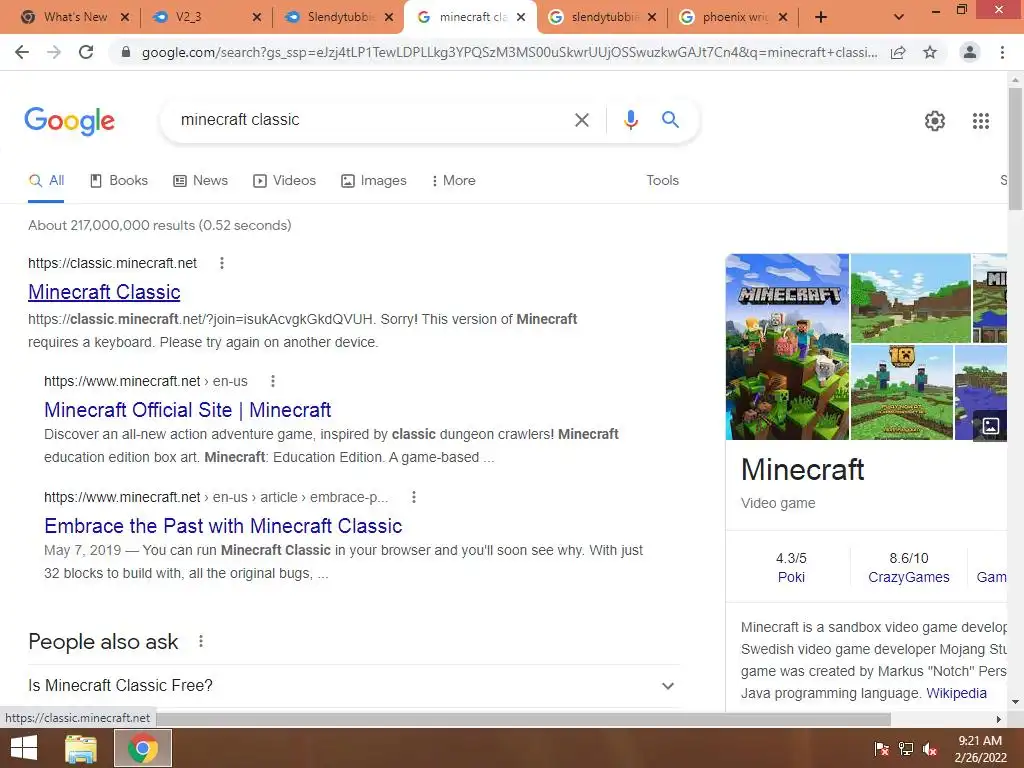Viewport: 1024px width, 768px height.
Task: Select the Images search filter
Action: [x=374, y=181]
